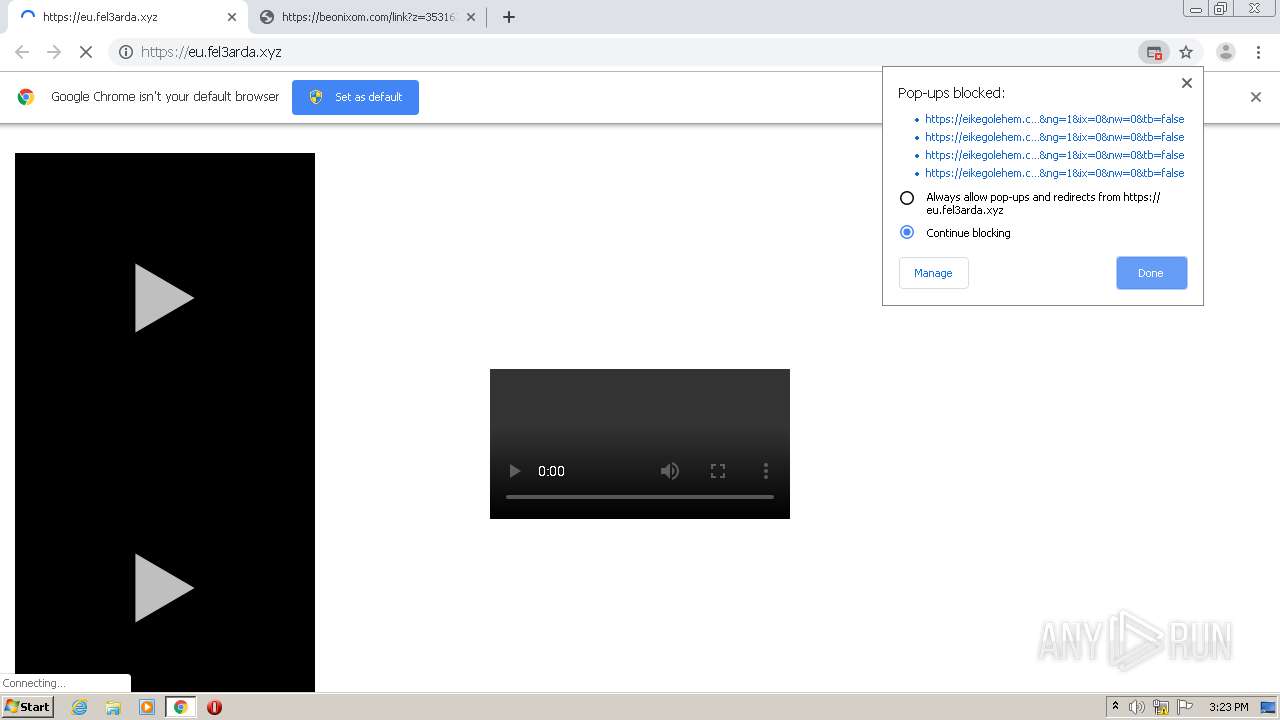Click the taskbar clock 3:23 PM
This screenshot has height=720, width=1280.
(x=1228, y=707)
